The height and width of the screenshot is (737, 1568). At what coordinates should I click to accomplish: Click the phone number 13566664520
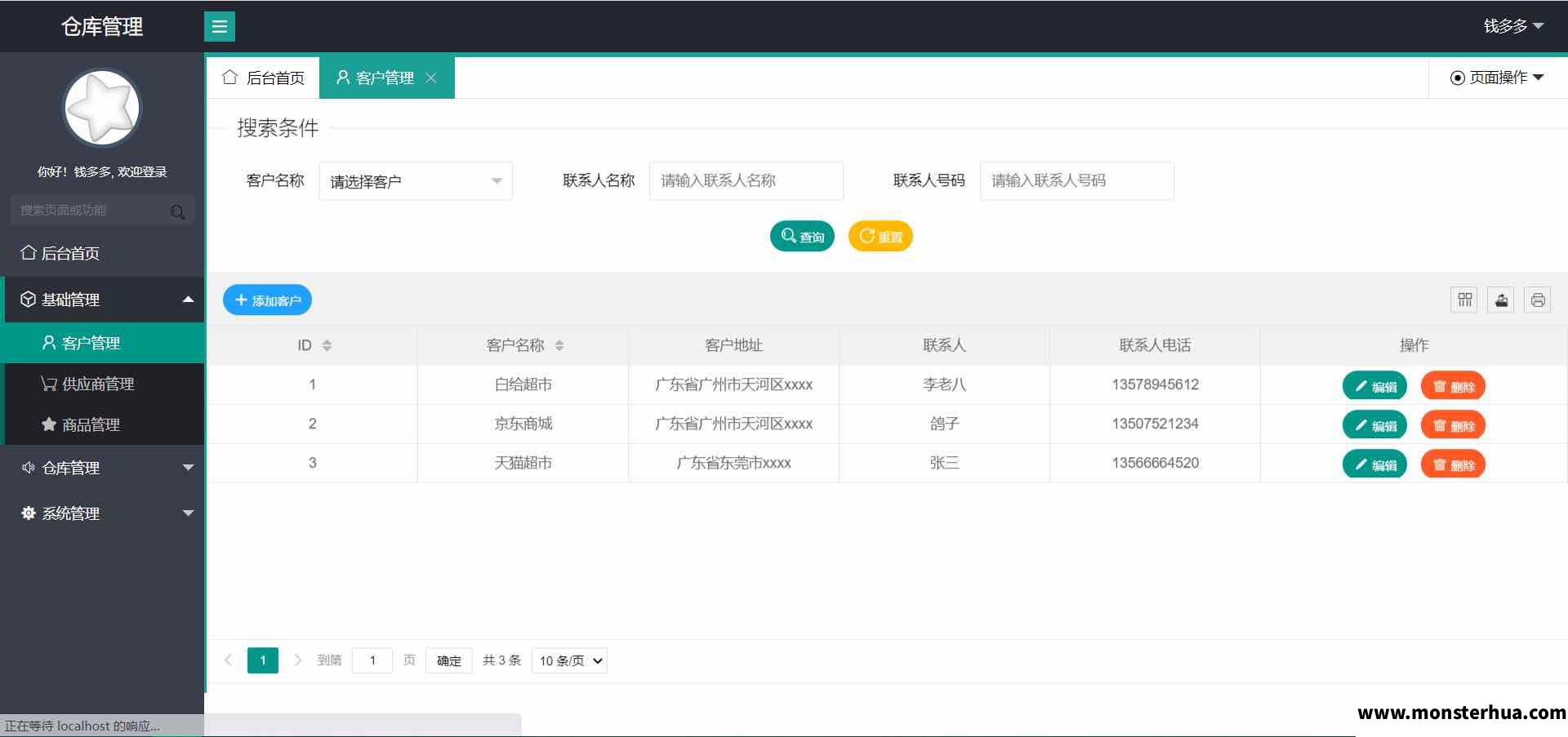tap(1155, 463)
